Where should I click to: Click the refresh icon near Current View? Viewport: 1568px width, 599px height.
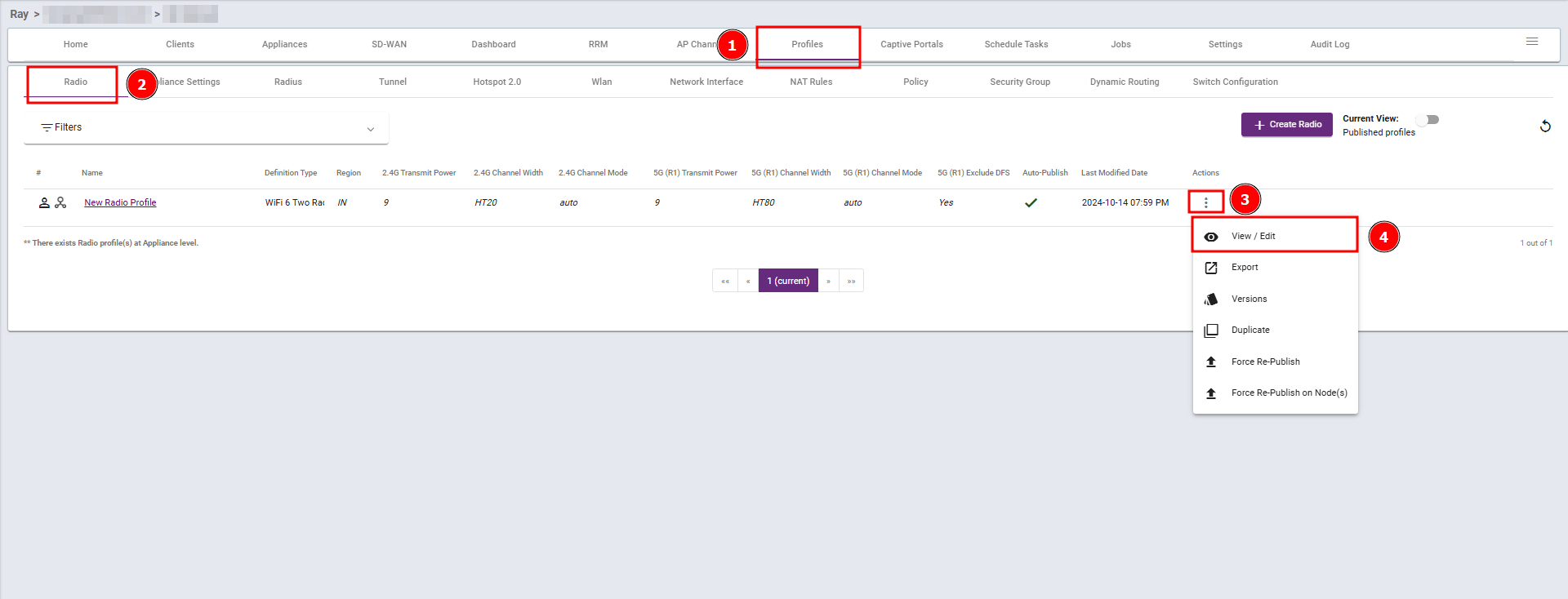point(1544,126)
